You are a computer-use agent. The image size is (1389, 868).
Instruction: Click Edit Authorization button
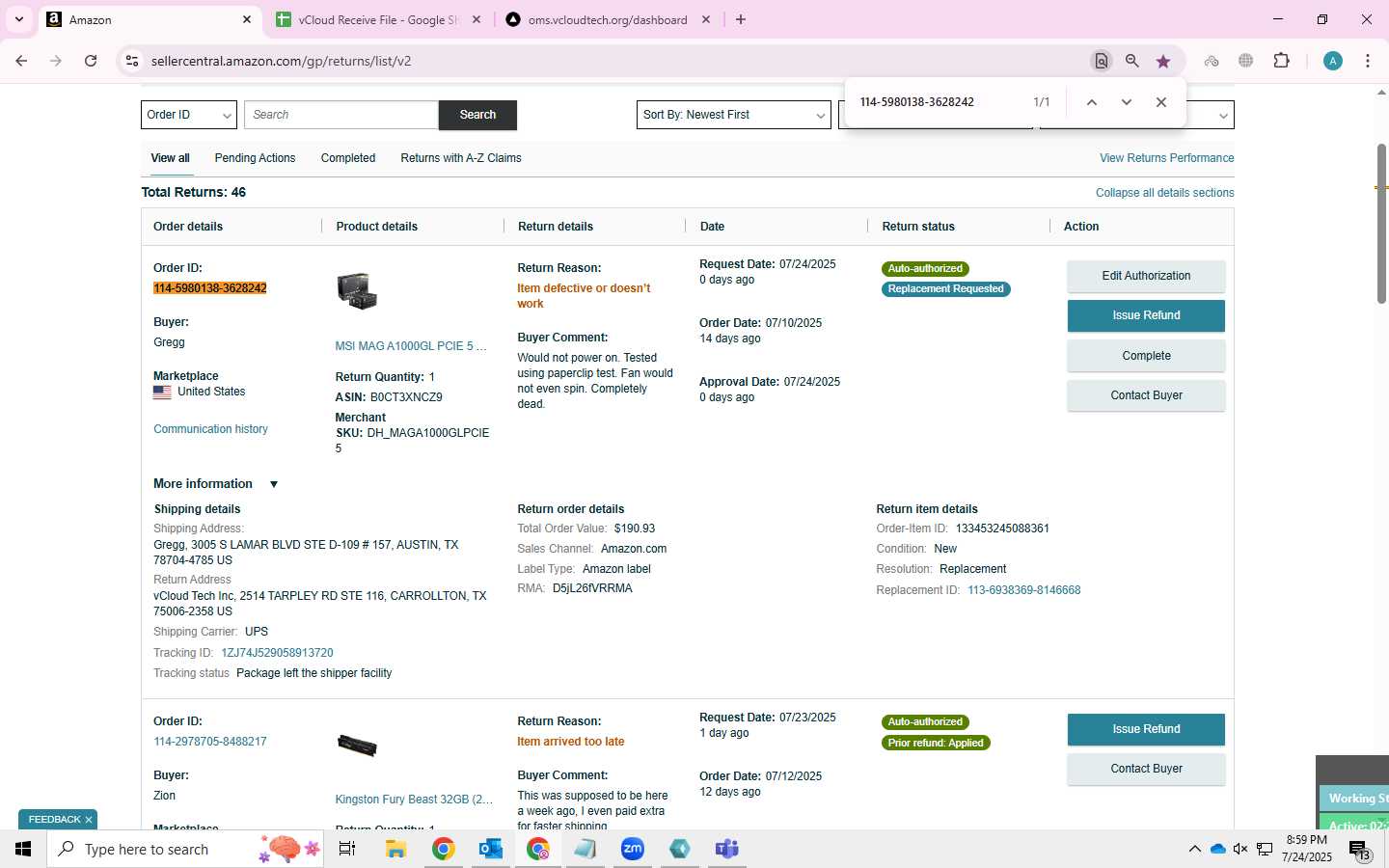coord(1146,276)
